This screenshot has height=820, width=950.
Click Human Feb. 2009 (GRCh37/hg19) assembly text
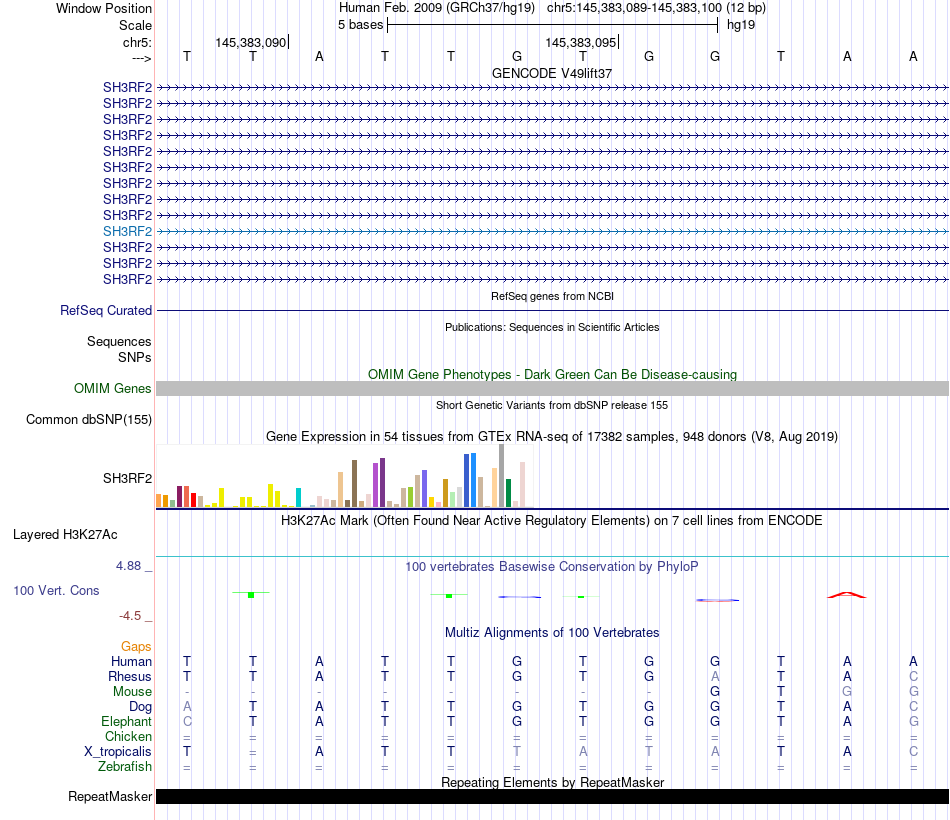(437, 8)
